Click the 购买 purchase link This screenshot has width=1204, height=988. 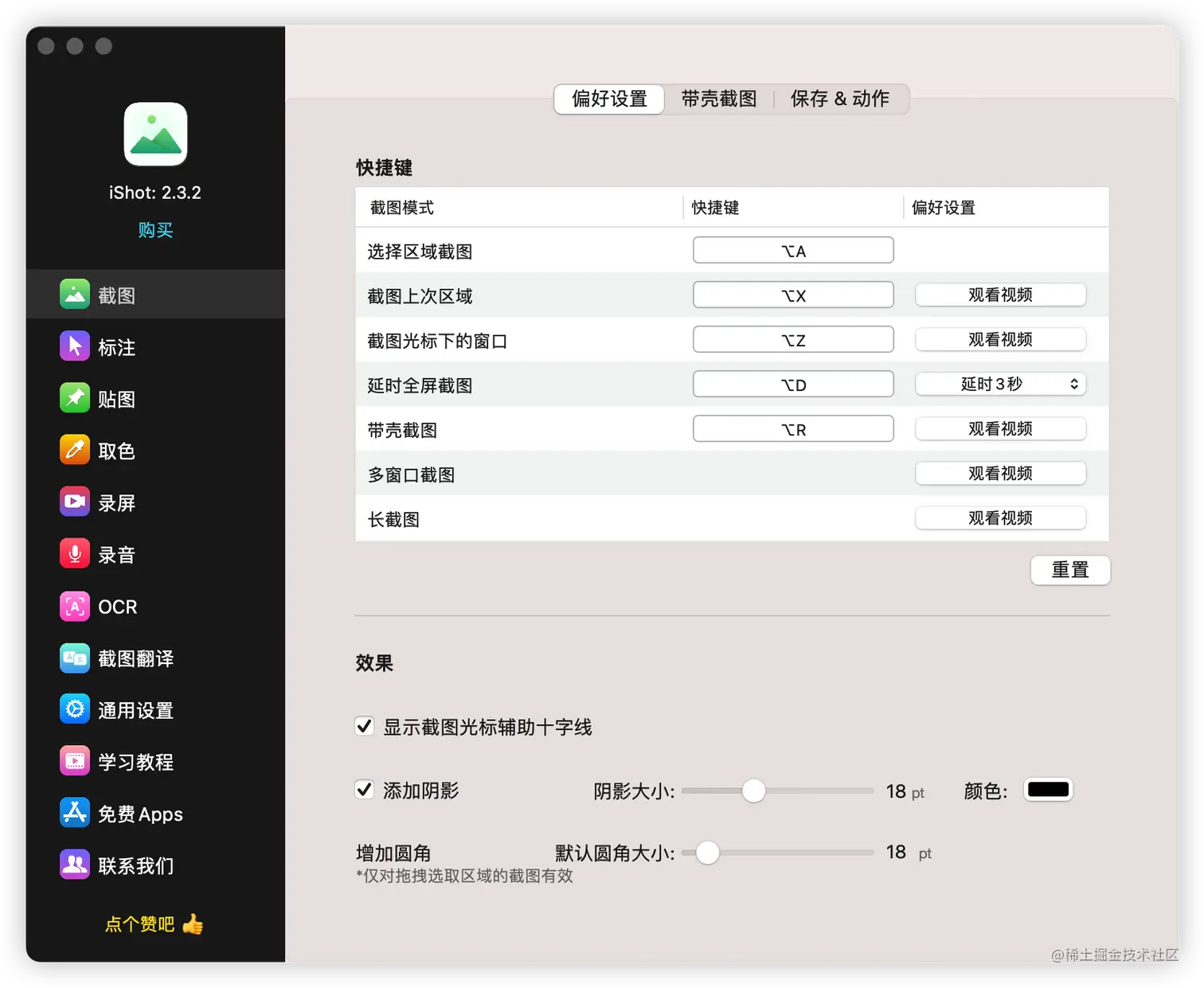155,230
